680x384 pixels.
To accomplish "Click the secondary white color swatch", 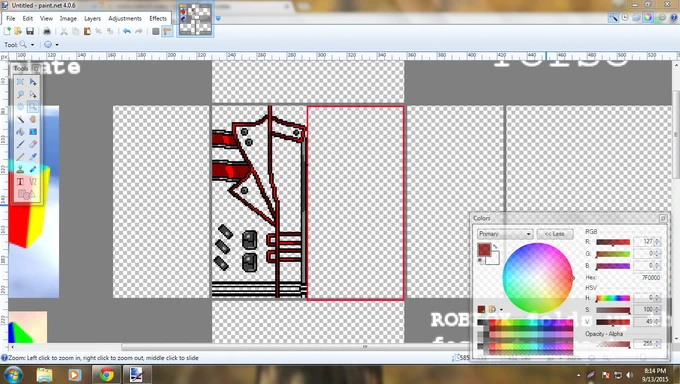I will (495, 259).
